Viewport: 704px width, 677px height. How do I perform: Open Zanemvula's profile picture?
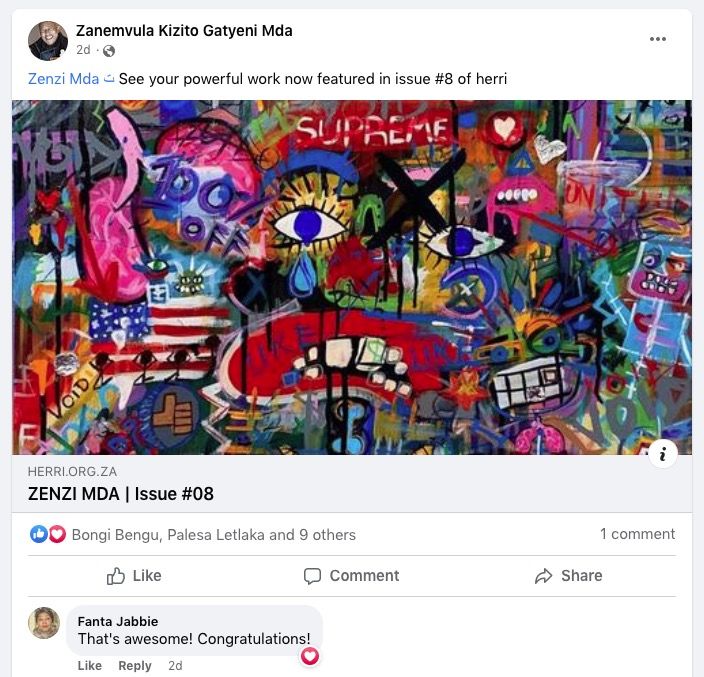coord(48,40)
